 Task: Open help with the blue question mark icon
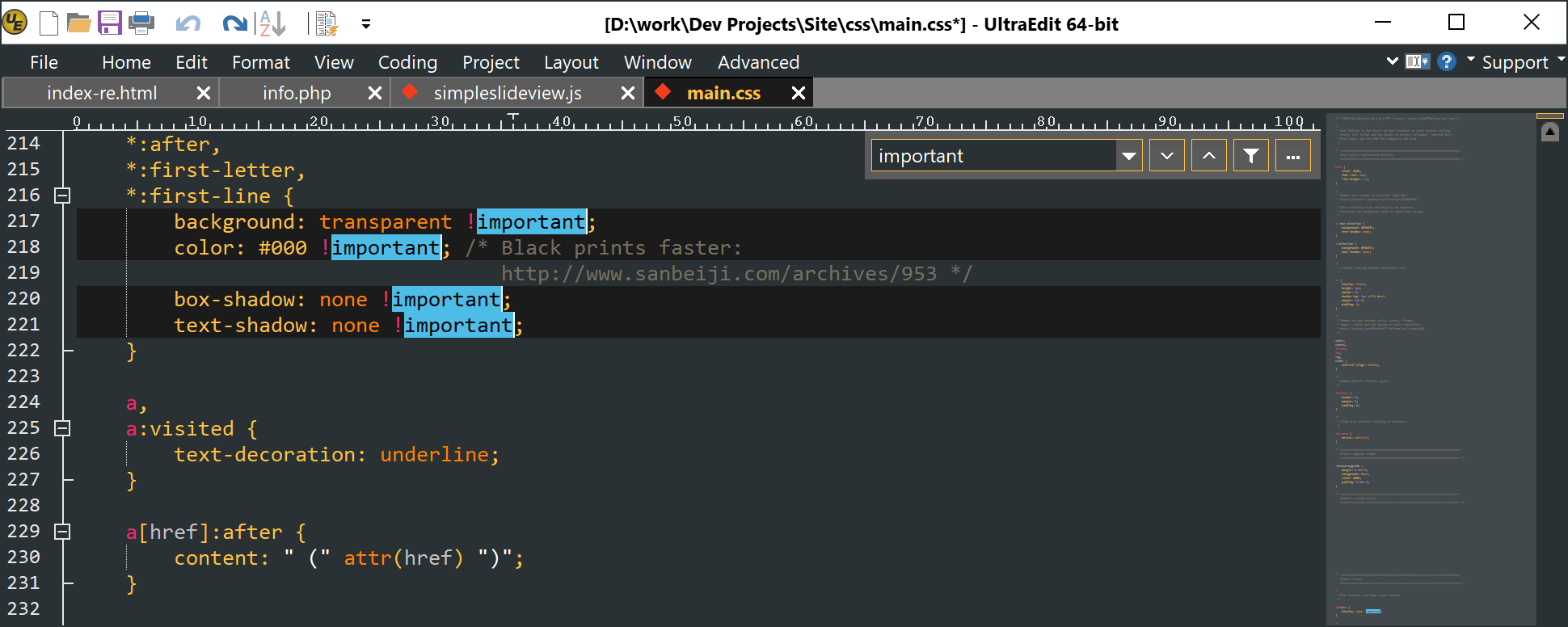[1447, 61]
